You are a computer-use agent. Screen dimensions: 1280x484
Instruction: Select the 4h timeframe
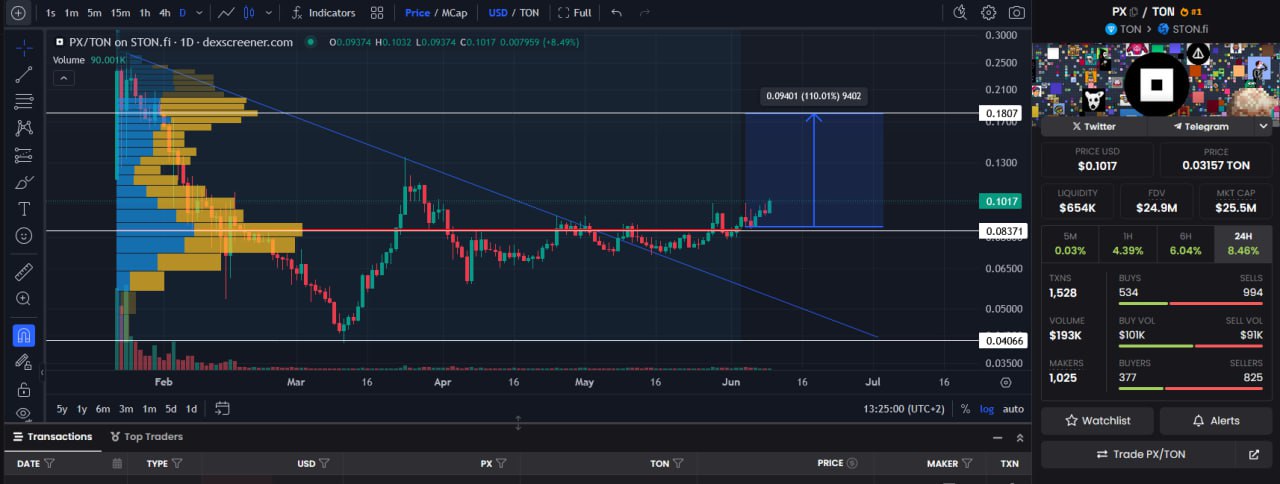tap(165, 13)
